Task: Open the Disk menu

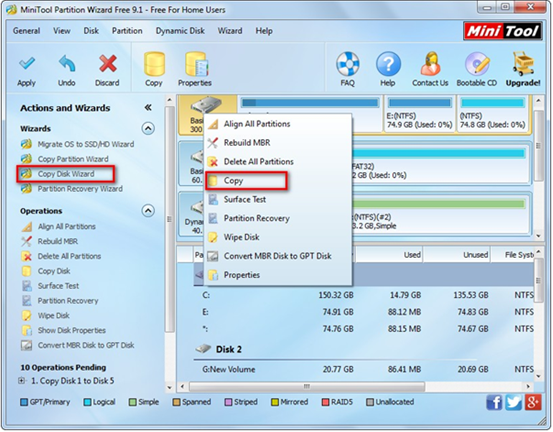Action: click(91, 31)
